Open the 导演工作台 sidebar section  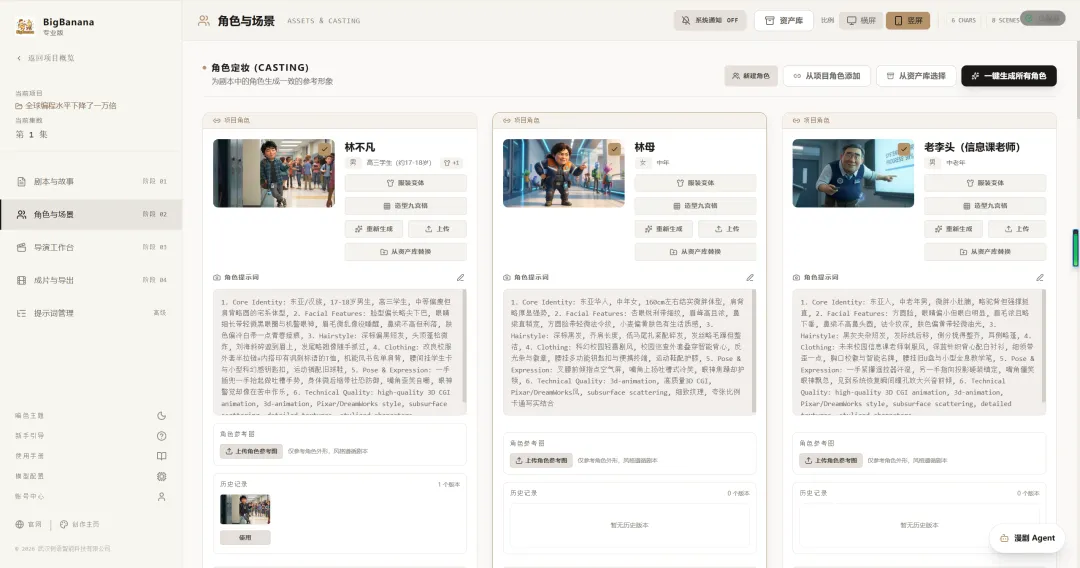click(x=91, y=247)
